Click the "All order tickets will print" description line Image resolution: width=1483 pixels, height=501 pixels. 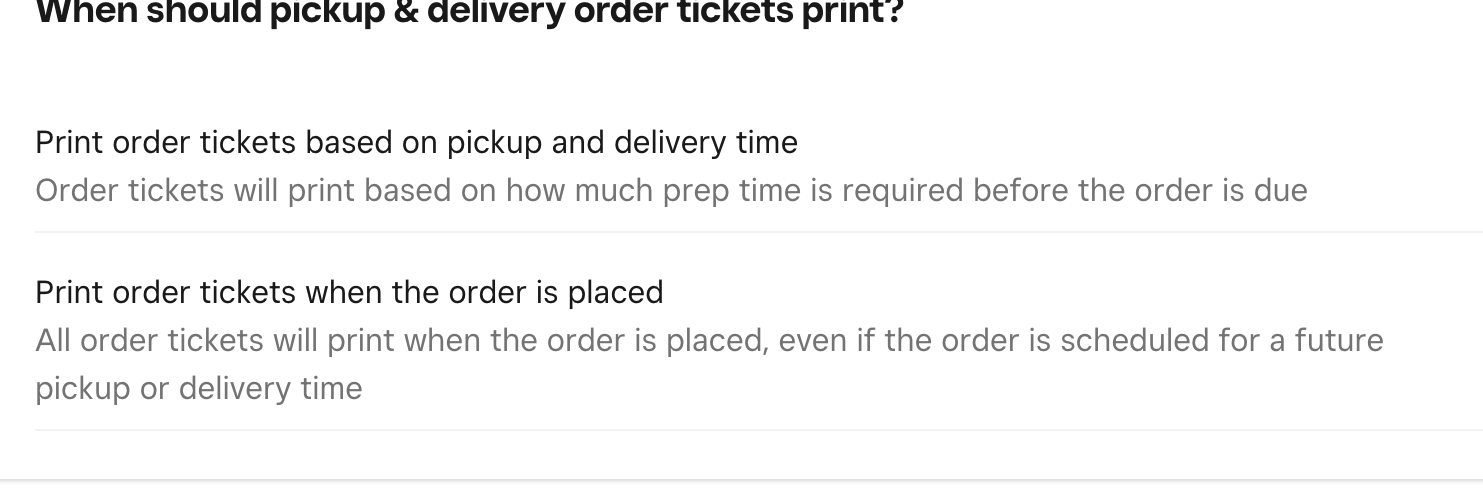709,340
